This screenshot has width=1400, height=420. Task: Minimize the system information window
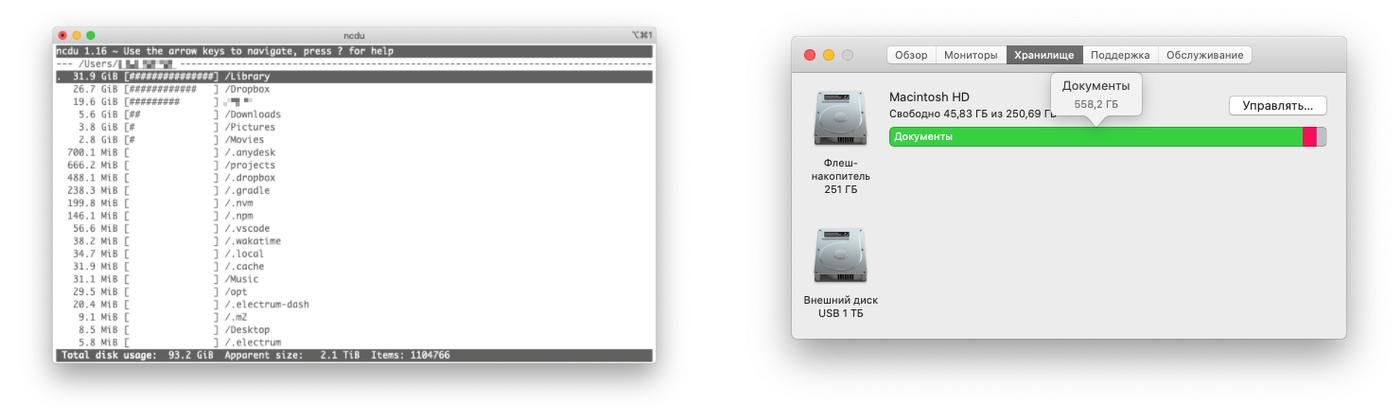(x=829, y=55)
